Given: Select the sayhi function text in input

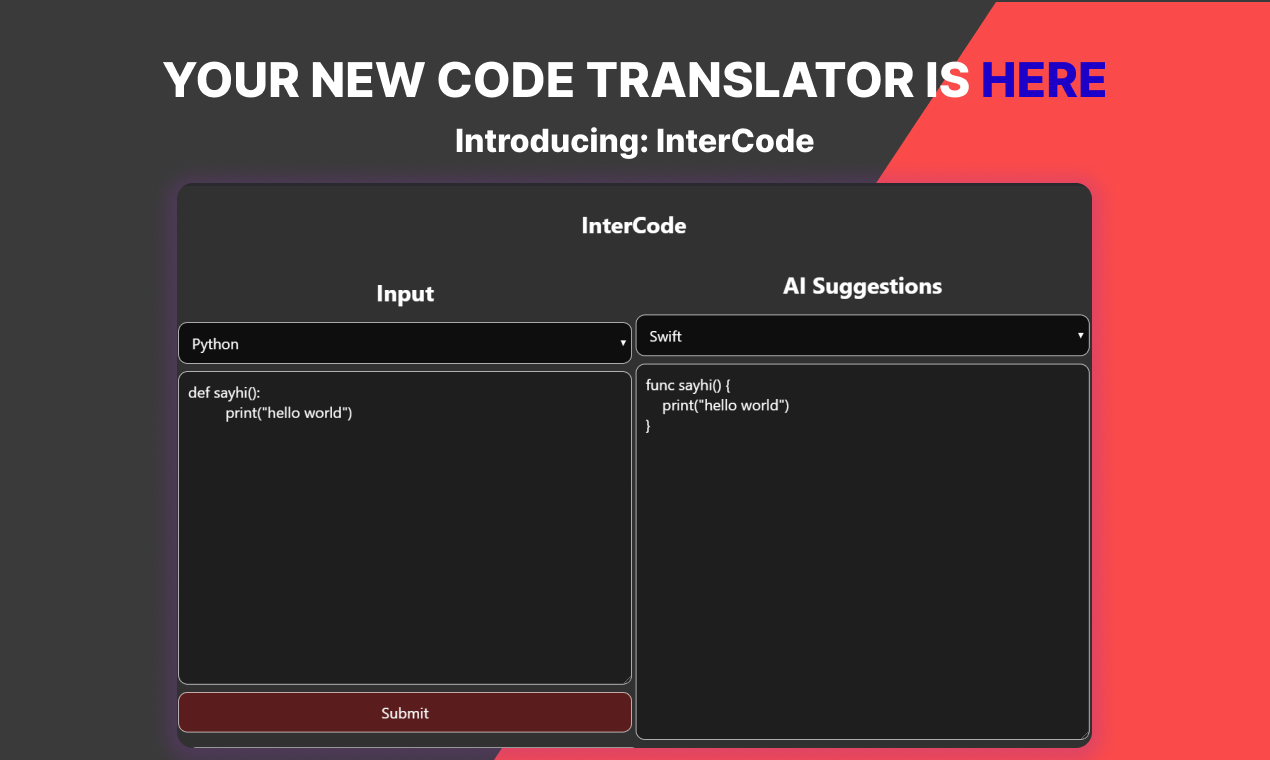Looking at the screenshot, I should 225,393.
